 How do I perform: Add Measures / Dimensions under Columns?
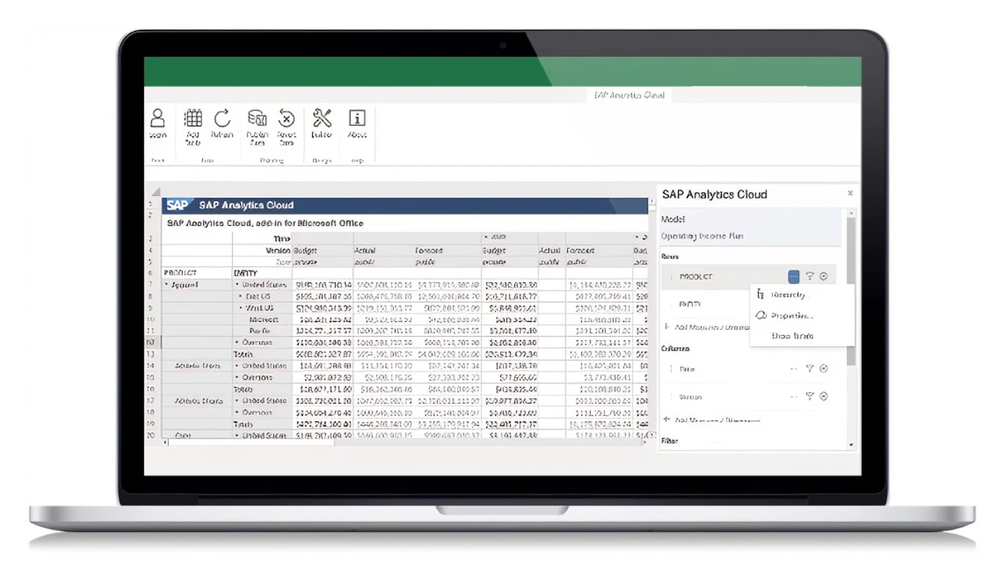point(712,420)
